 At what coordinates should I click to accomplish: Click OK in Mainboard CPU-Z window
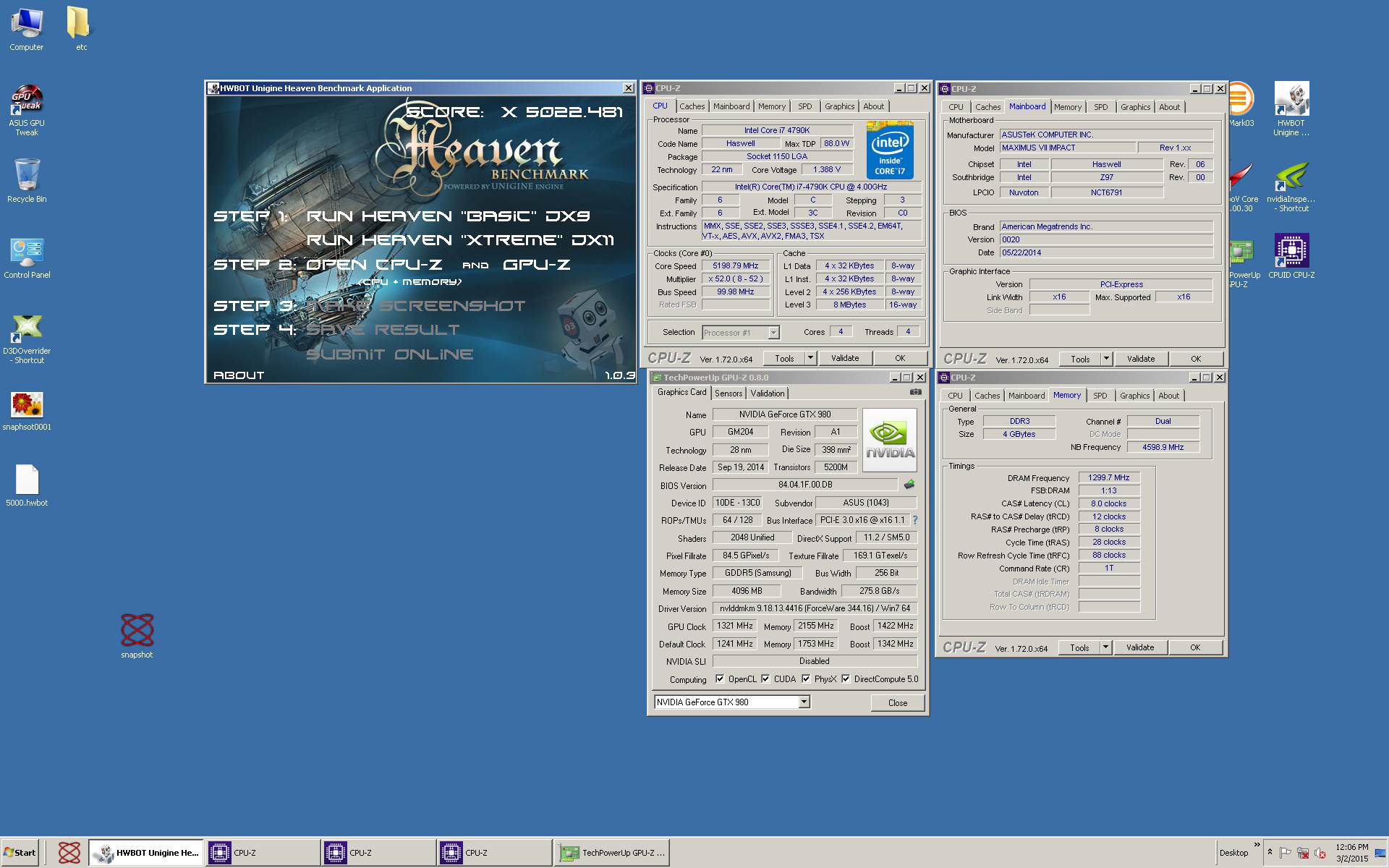[x=1196, y=359]
